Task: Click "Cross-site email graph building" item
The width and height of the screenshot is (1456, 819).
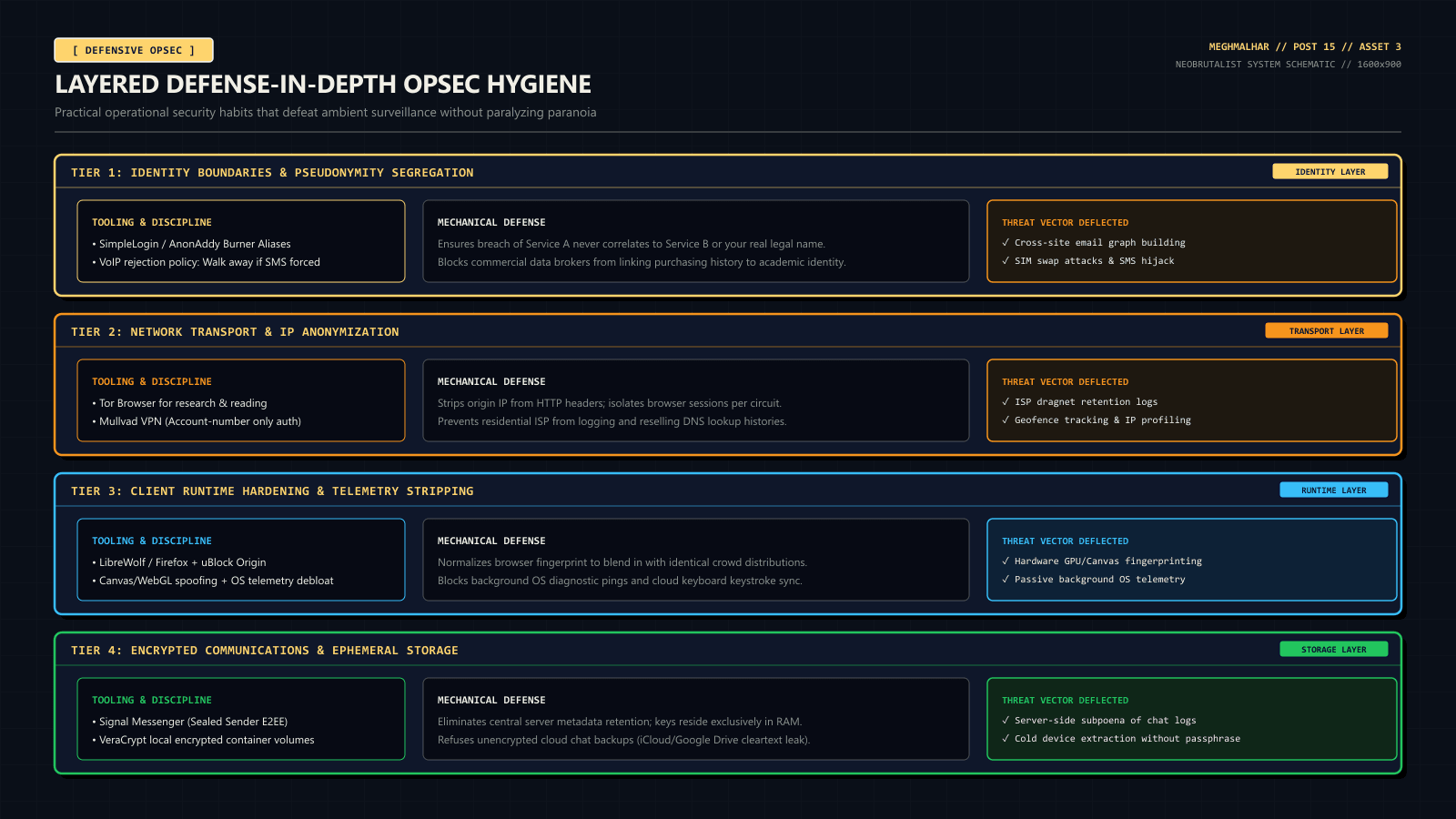Action: [x=1094, y=243]
